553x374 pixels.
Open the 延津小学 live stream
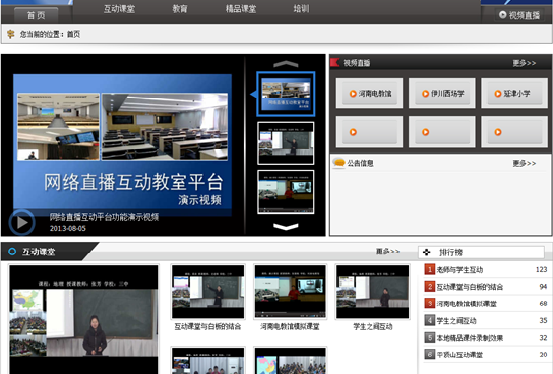[515, 94]
